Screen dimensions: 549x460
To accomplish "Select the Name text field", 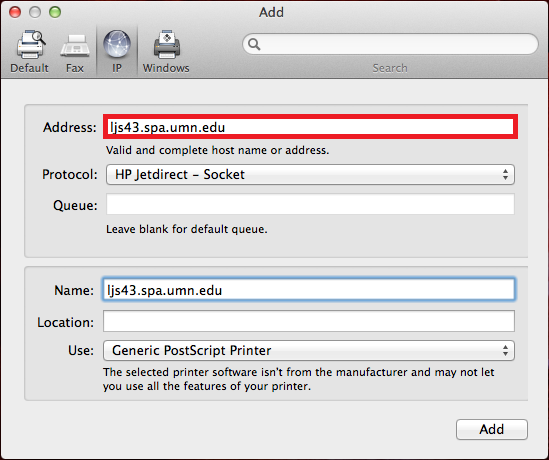I will coord(309,290).
